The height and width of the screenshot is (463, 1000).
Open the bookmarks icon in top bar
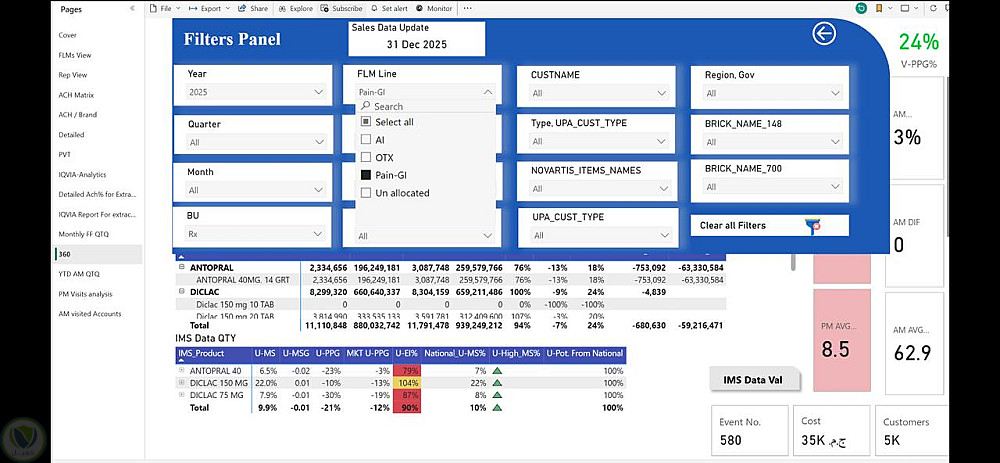point(881,8)
